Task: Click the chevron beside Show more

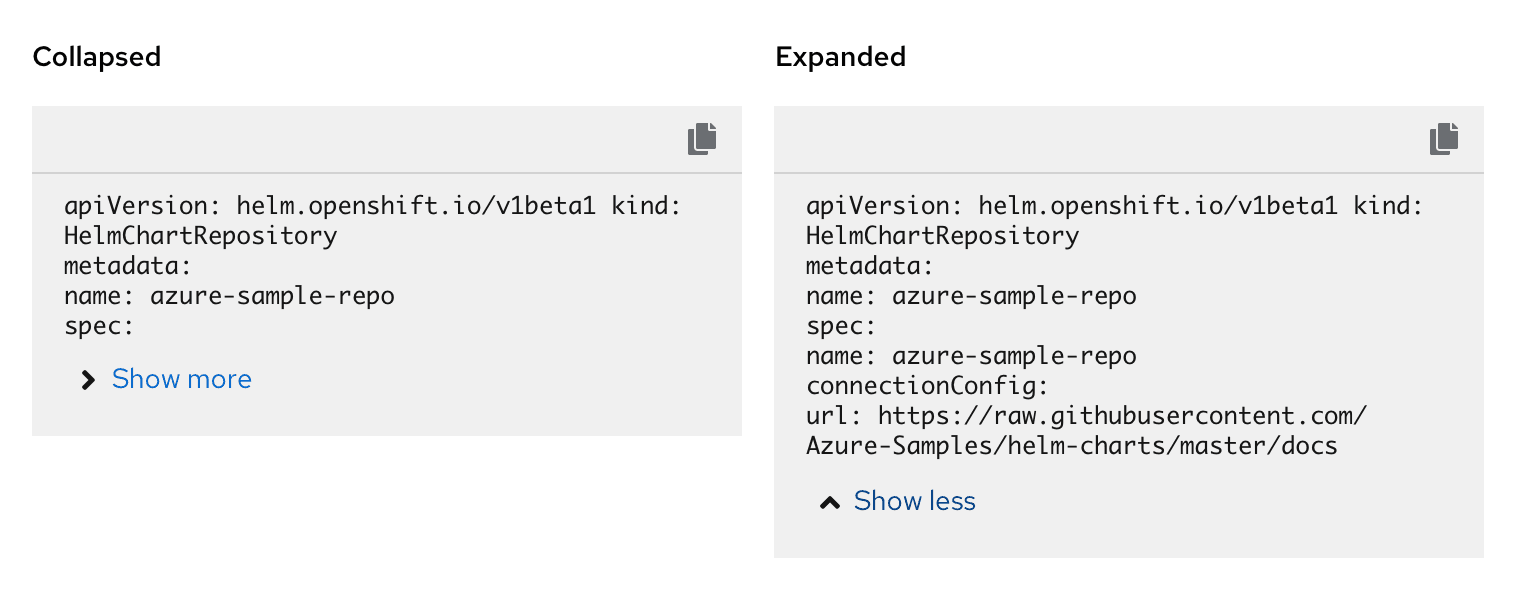Action: [x=89, y=380]
